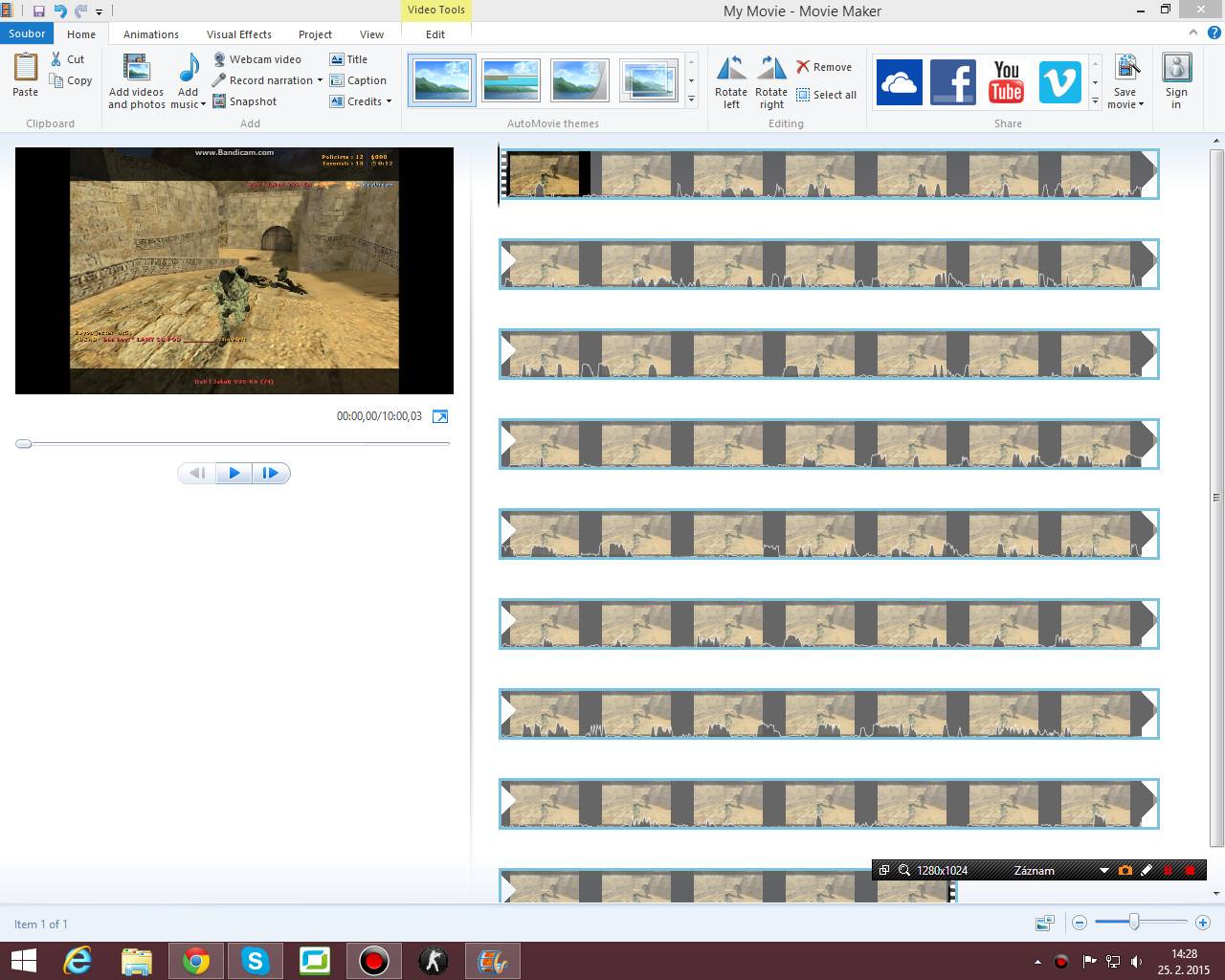Sign in to Microsoft account
Viewport: 1225px width, 980px height.
click(x=1176, y=81)
